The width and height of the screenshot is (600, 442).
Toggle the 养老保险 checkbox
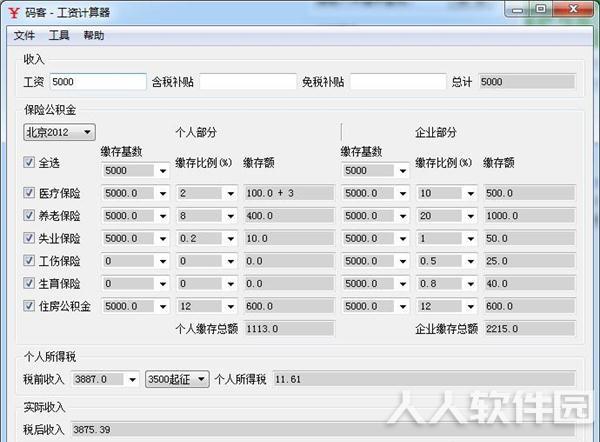pyautogui.click(x=29, y=215)
